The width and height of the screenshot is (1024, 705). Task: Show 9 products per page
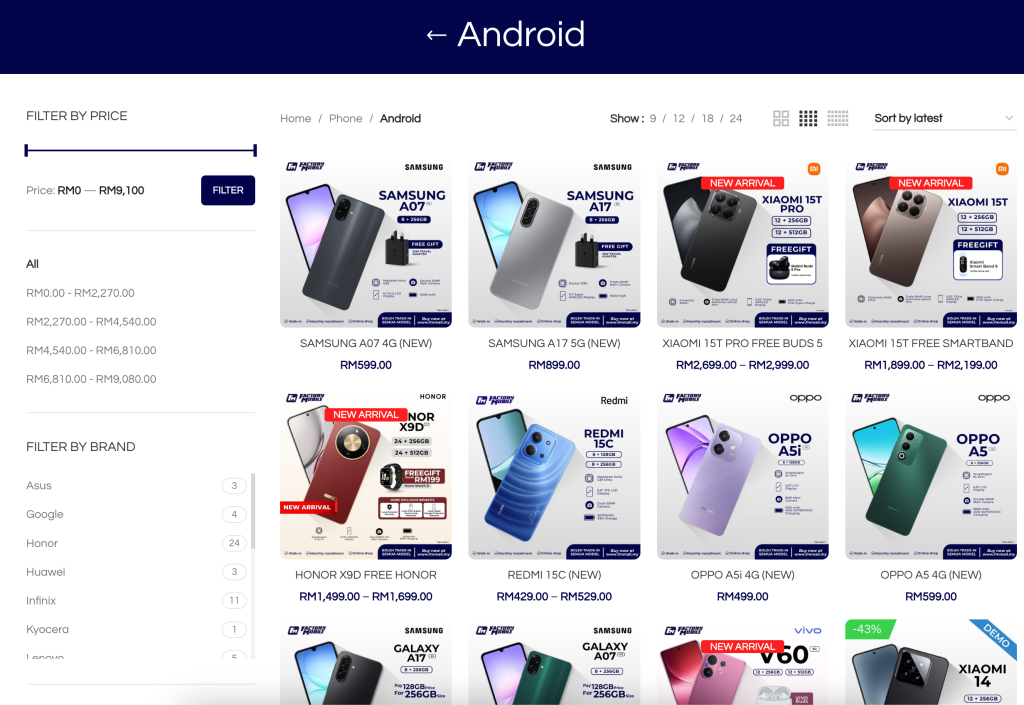coord(652,118)
